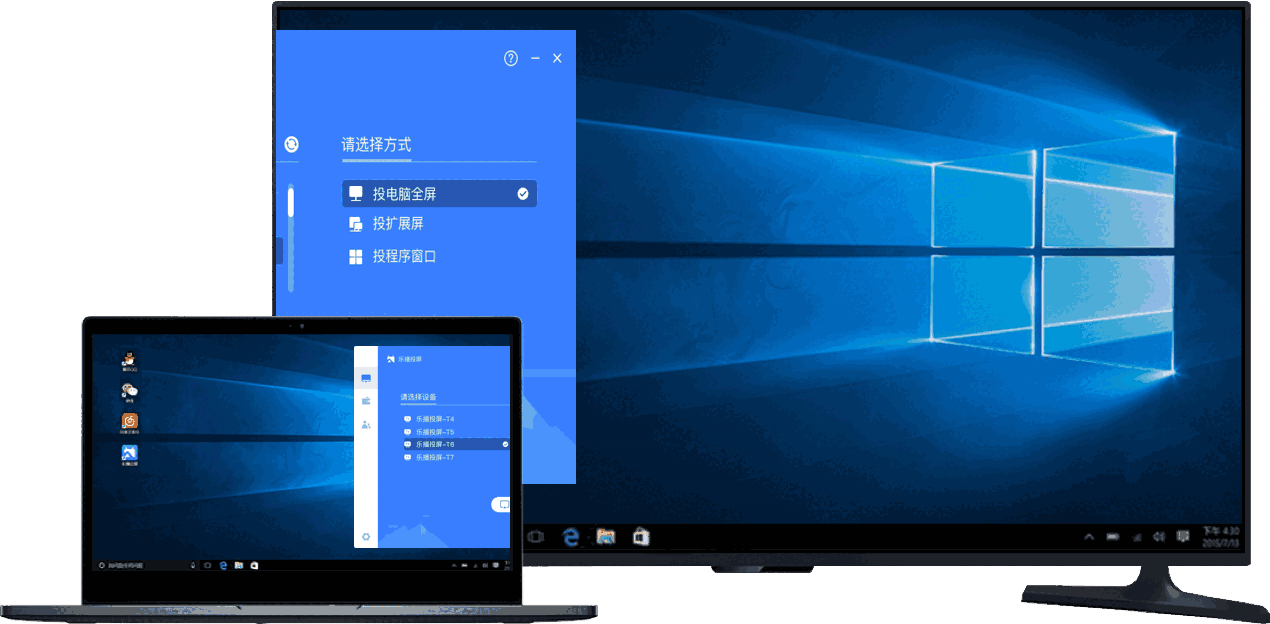The width and height of the screenshot is (1270, 624).
Task: Select 投电脑全屏 full-screen casting mode
Action: tap(439, 194)
